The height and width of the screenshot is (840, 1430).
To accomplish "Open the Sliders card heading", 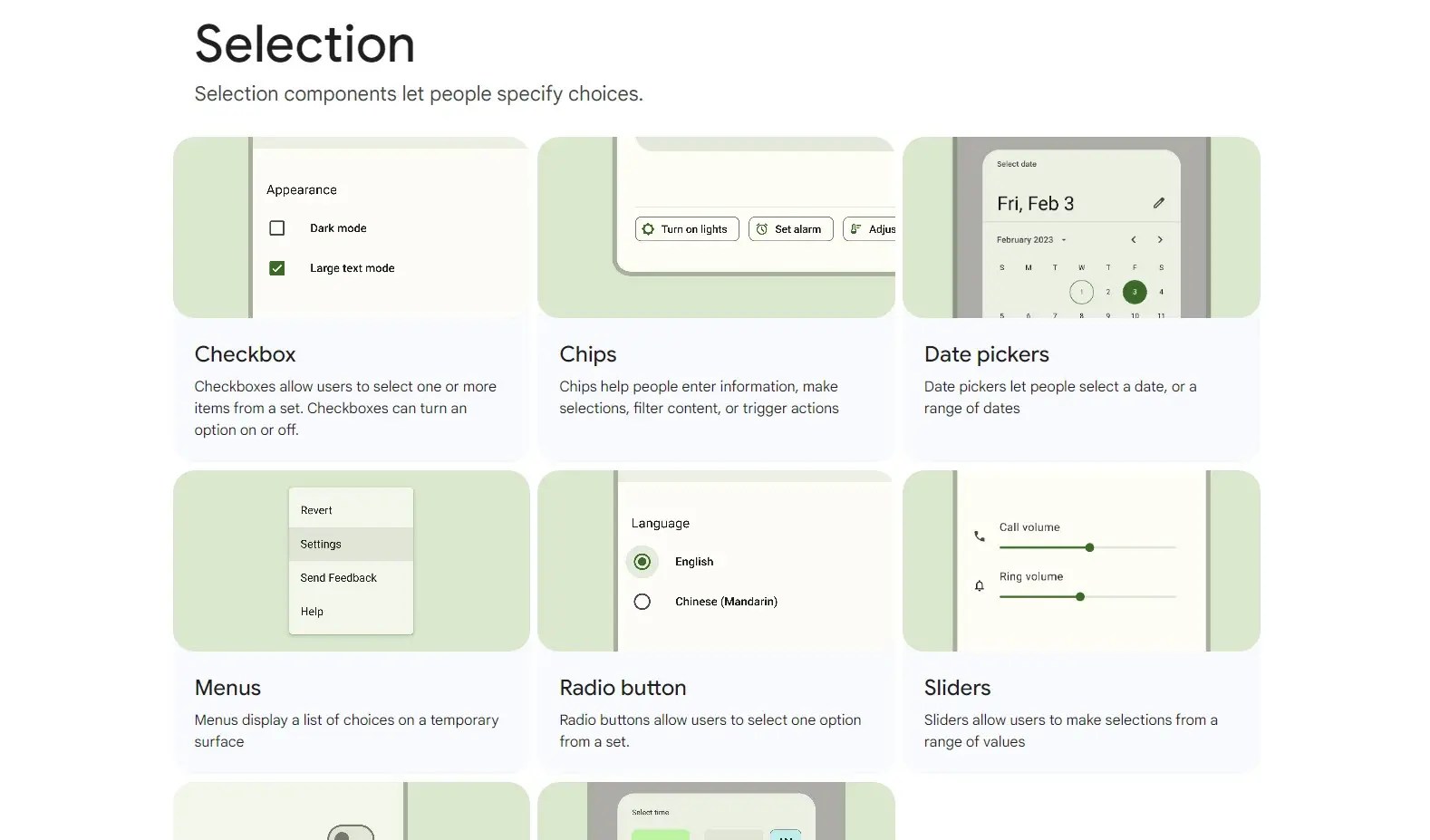I will (x=957, y=688).
